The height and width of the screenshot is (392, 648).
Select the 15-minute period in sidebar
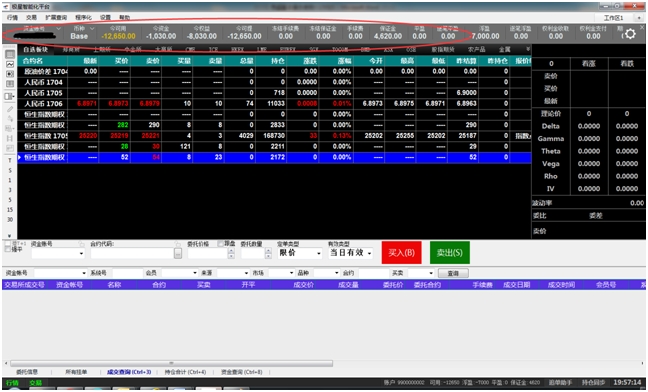pos(10,210)
